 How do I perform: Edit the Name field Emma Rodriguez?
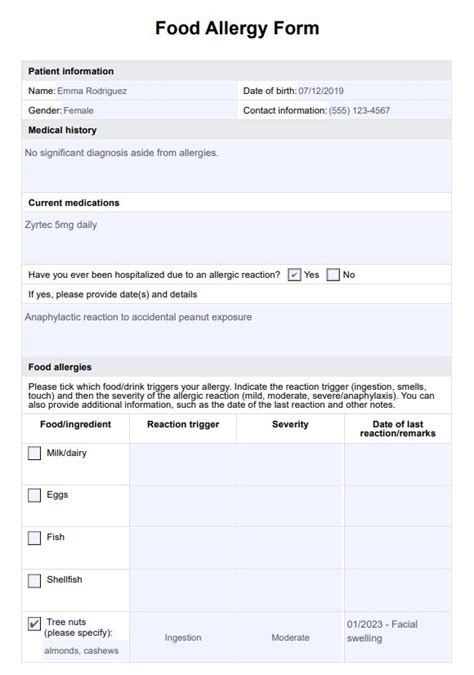coord(146,91)
